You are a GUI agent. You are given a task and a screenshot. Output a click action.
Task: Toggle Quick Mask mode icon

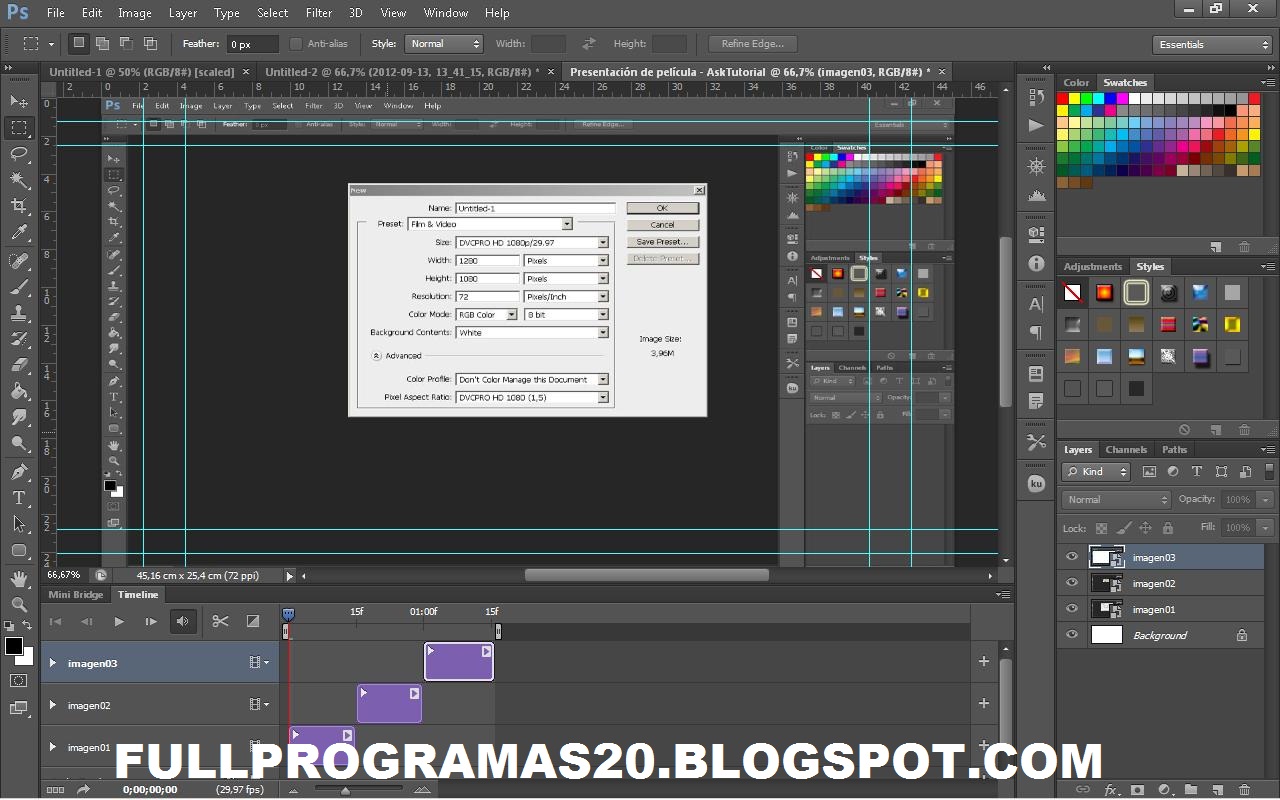click(x=19, y=681)
